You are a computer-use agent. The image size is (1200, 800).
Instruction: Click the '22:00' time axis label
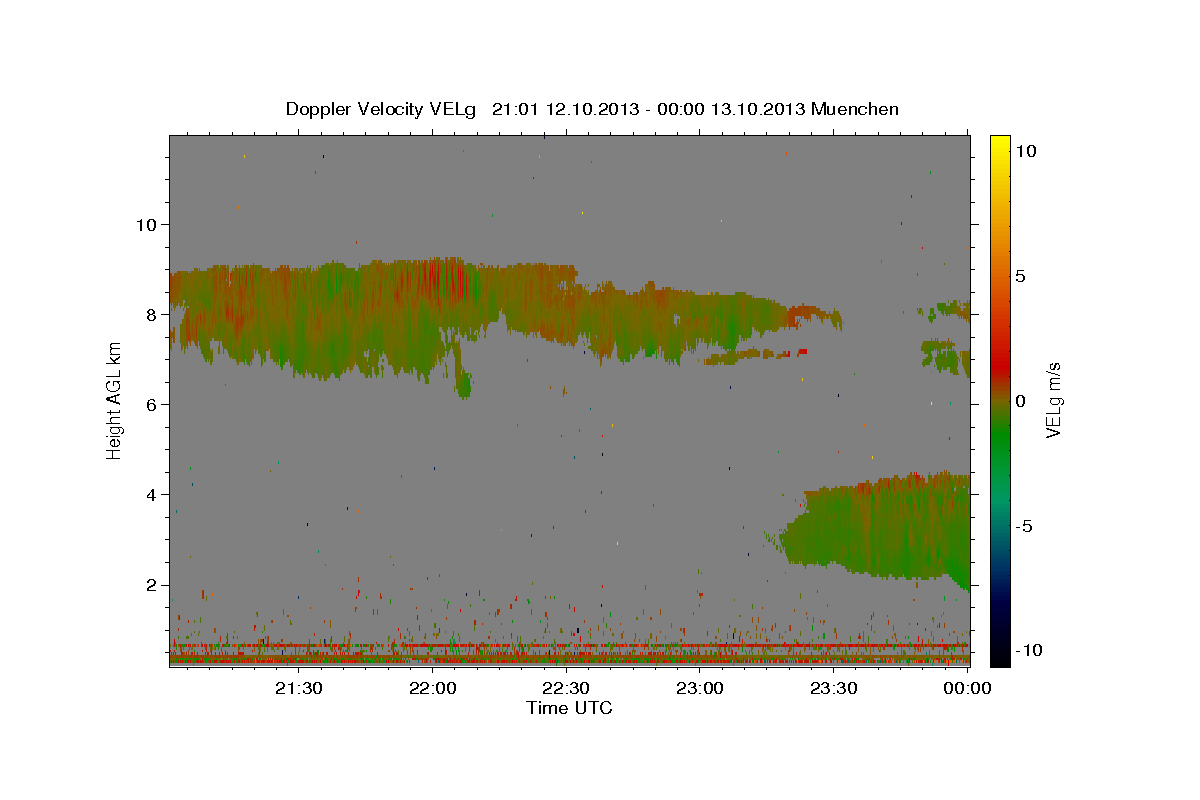(x=433, y=688)
